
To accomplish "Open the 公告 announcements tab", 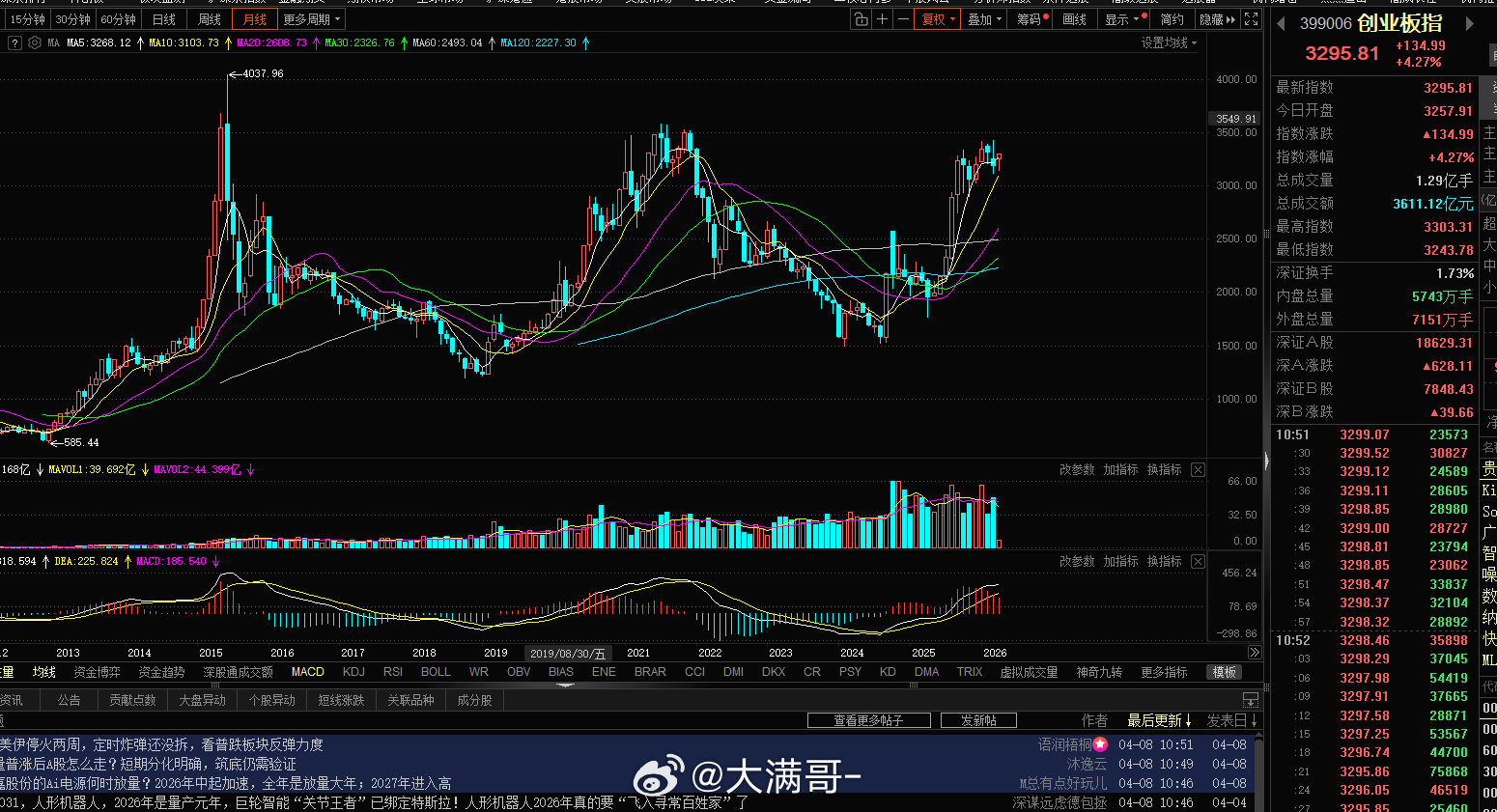I will click(x=68, y=699).
